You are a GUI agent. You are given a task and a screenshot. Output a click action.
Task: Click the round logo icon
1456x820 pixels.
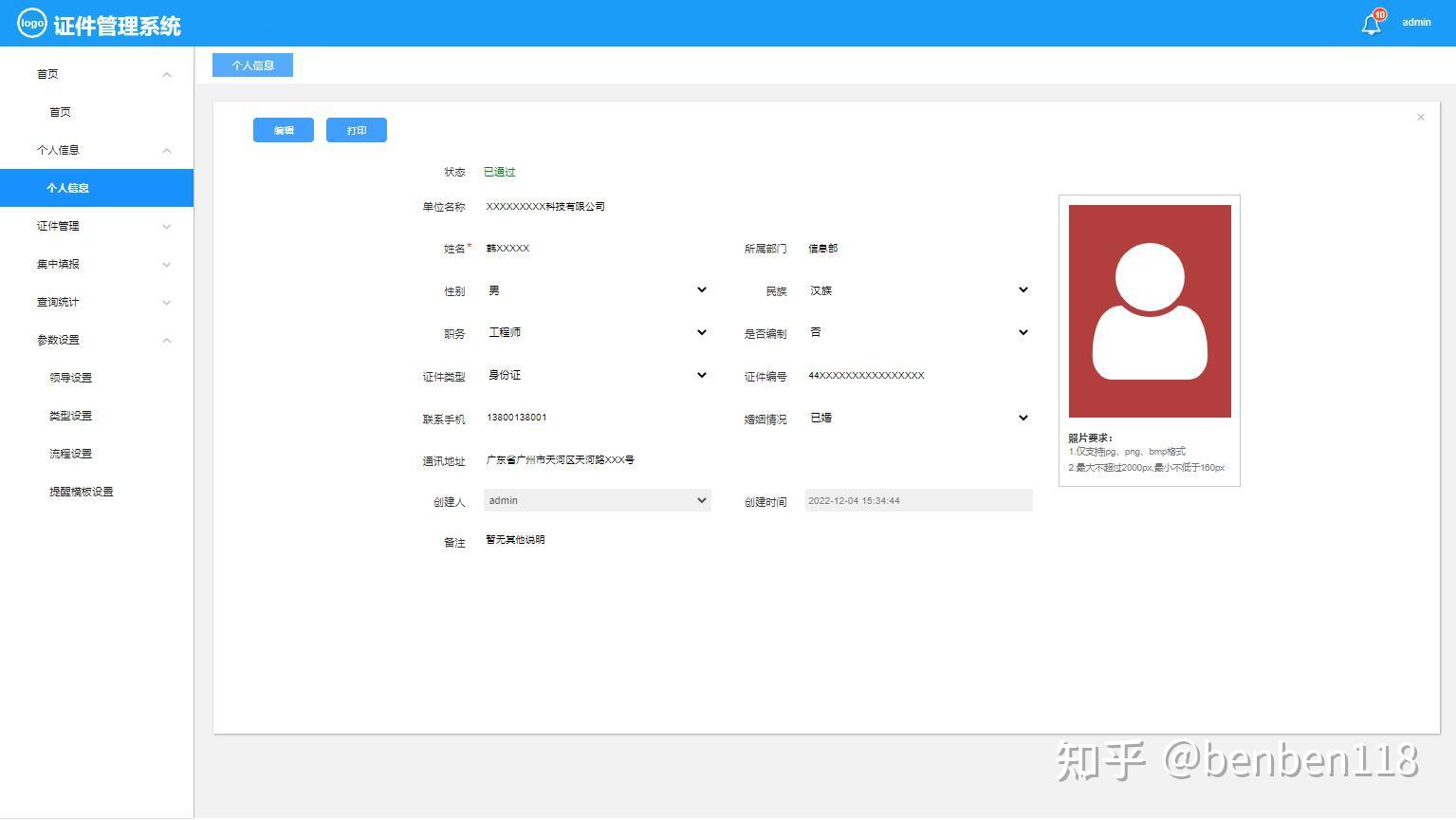click(31, 23)
